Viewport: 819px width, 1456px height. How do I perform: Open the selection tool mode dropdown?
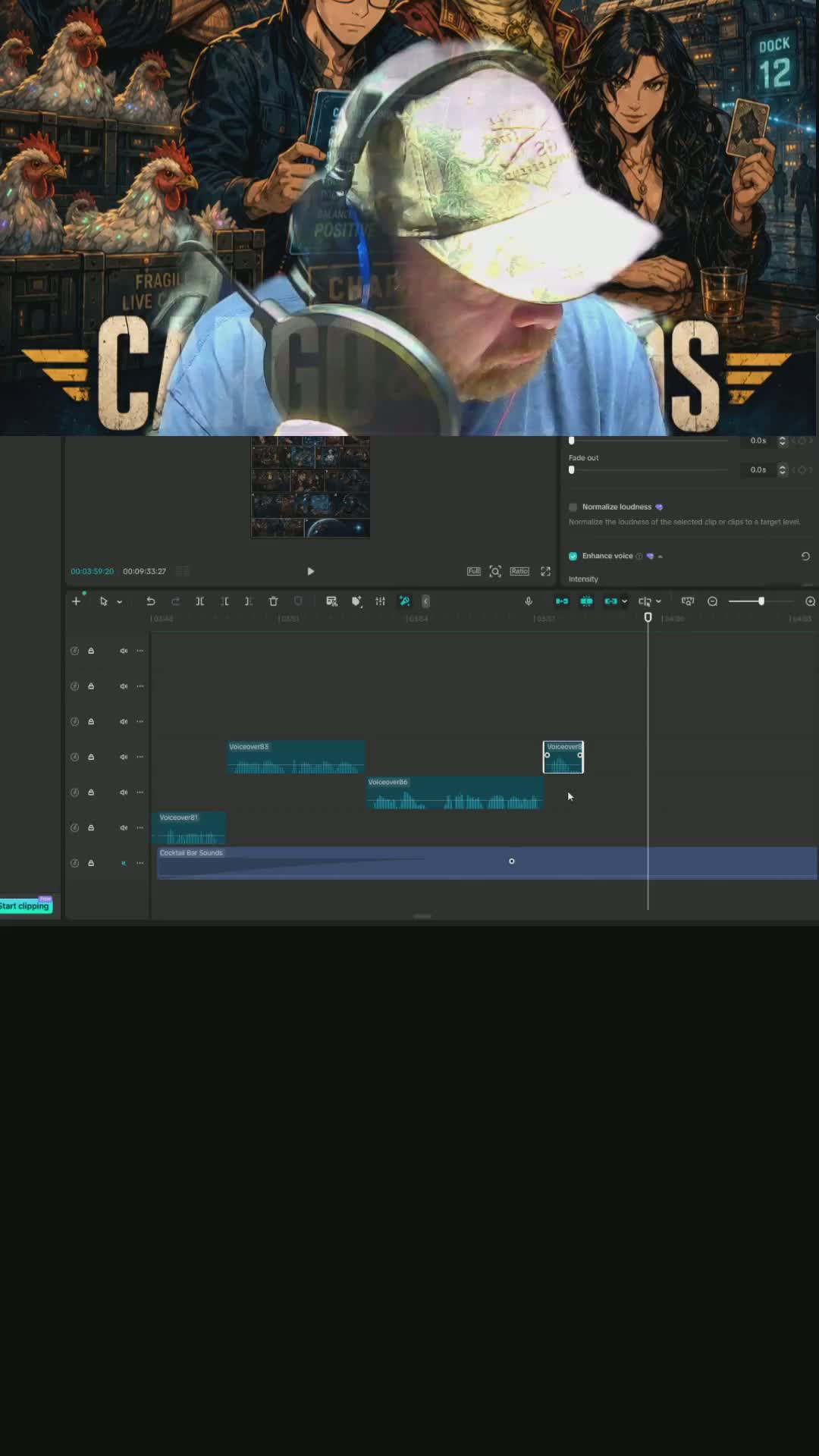pyautogui.click(x=119, y=601)
